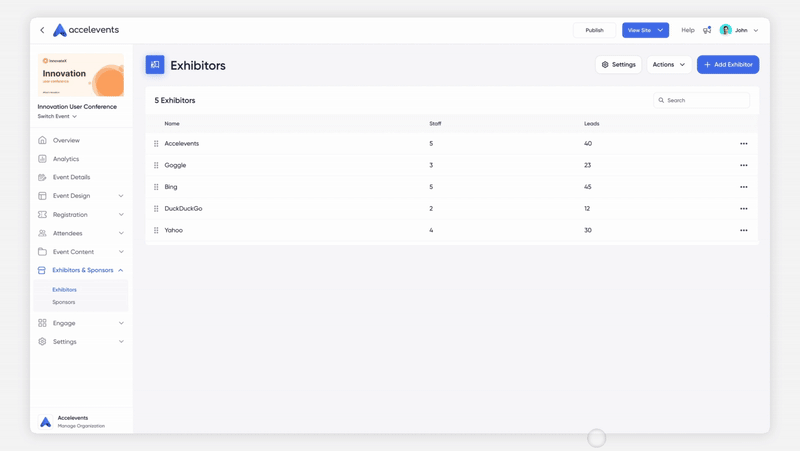Expand the Engage section chevron
The image size is (800, 451).
point(121,323)
